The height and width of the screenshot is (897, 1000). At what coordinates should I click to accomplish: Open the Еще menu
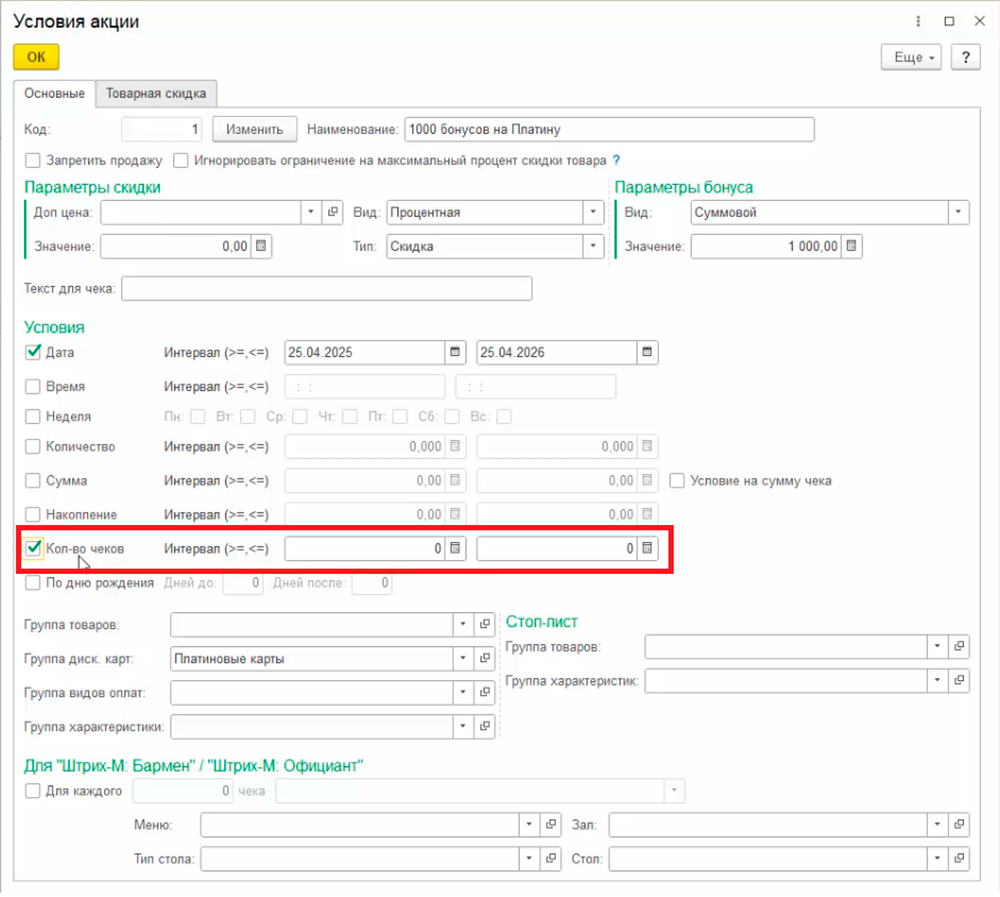coord(911,57)
